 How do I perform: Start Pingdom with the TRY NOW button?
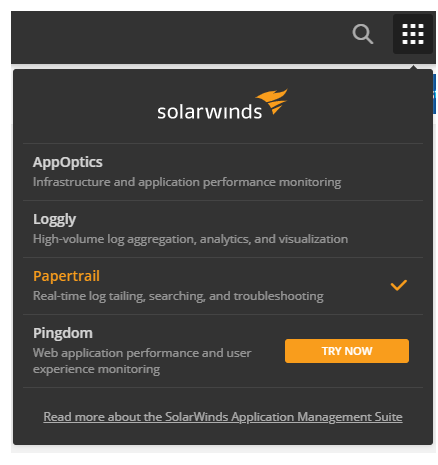pyautogui.click(x=347, y=351)
